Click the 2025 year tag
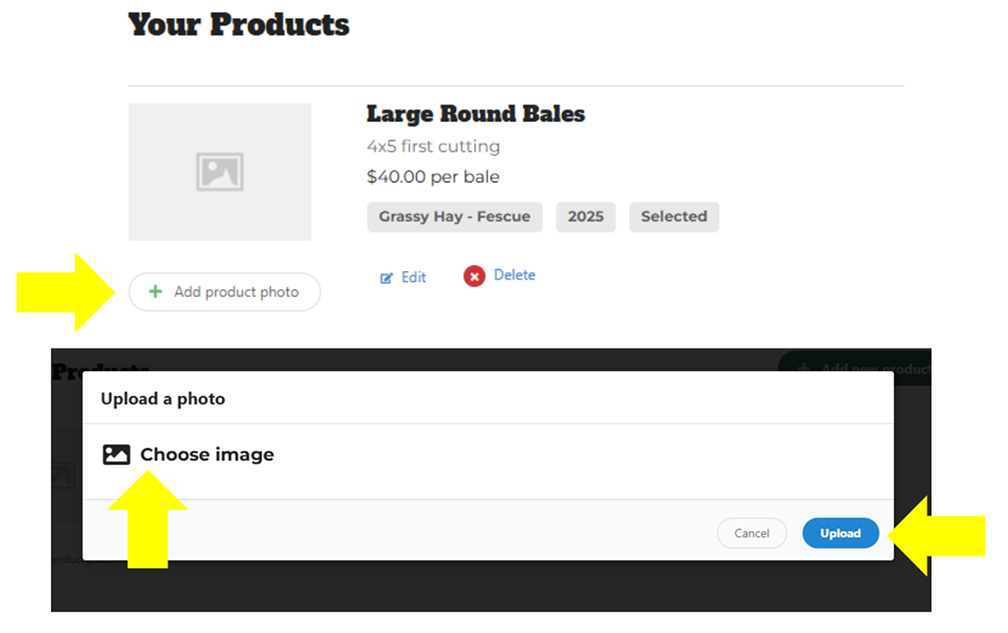The width and height of the screenshot is (1008, 633). click(586, 217)
